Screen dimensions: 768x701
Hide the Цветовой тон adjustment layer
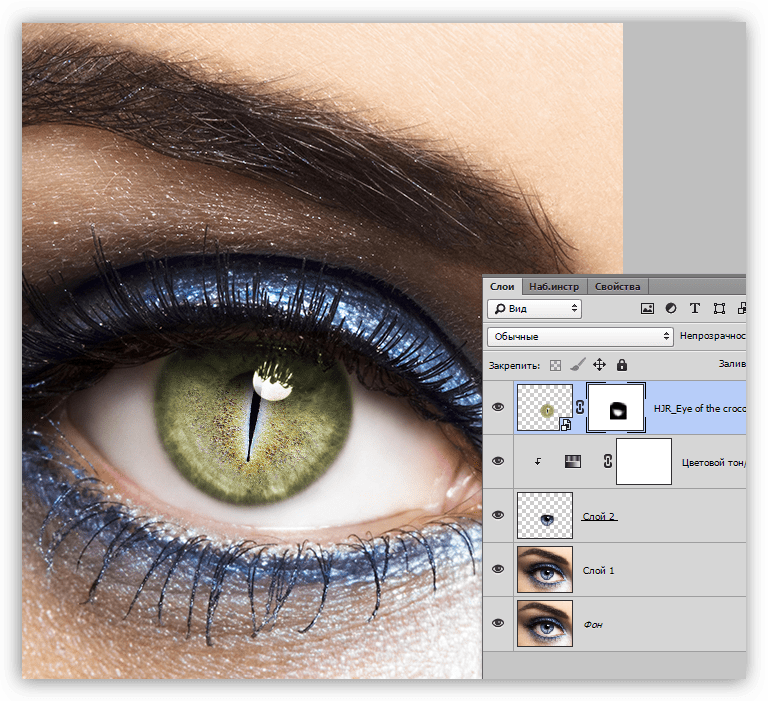pyautogui.click(x=498, y=461)
